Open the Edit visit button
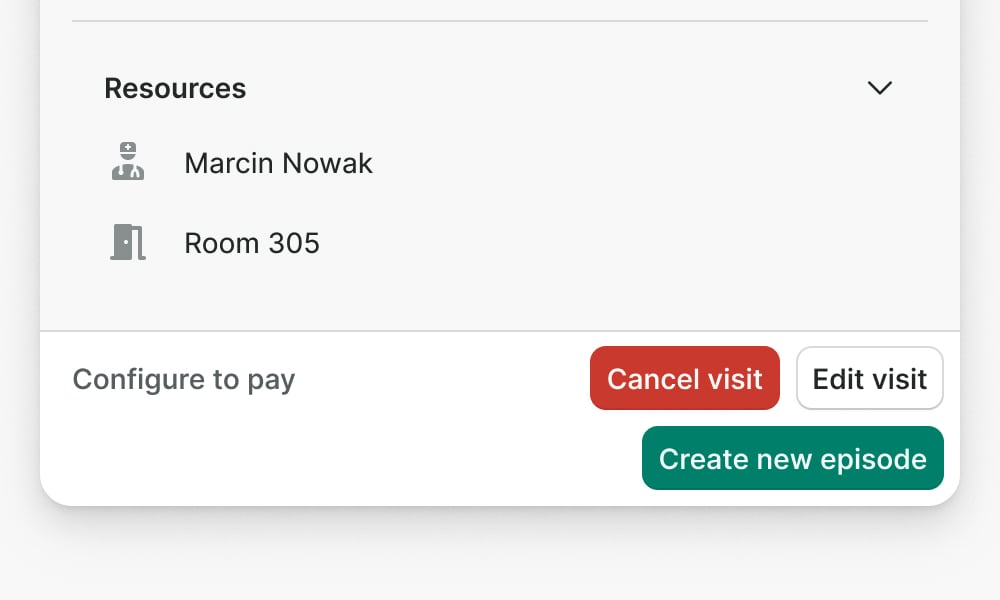 (x=869, y=379)
